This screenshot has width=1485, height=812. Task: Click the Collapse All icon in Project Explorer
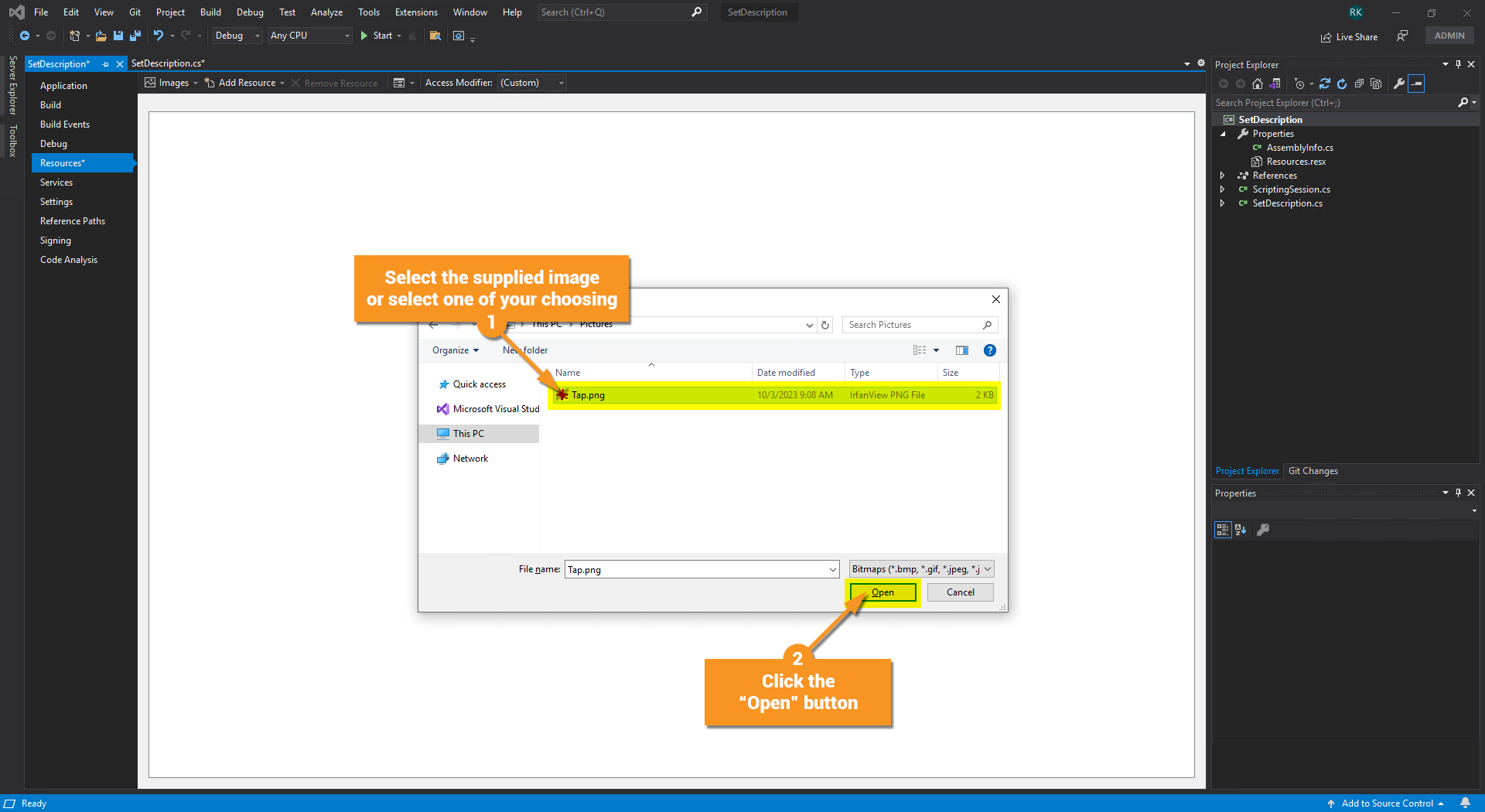(1359, 84)
